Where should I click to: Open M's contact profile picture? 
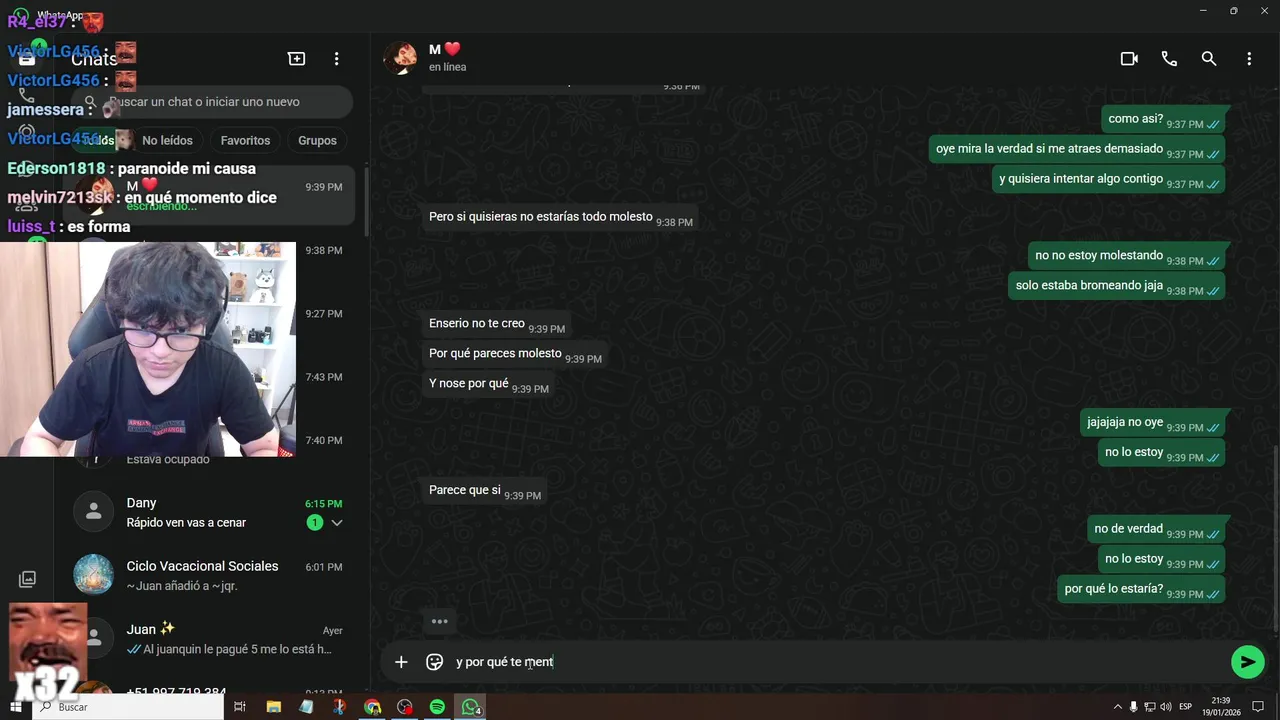pyautogui.click(x=401, y=58)
